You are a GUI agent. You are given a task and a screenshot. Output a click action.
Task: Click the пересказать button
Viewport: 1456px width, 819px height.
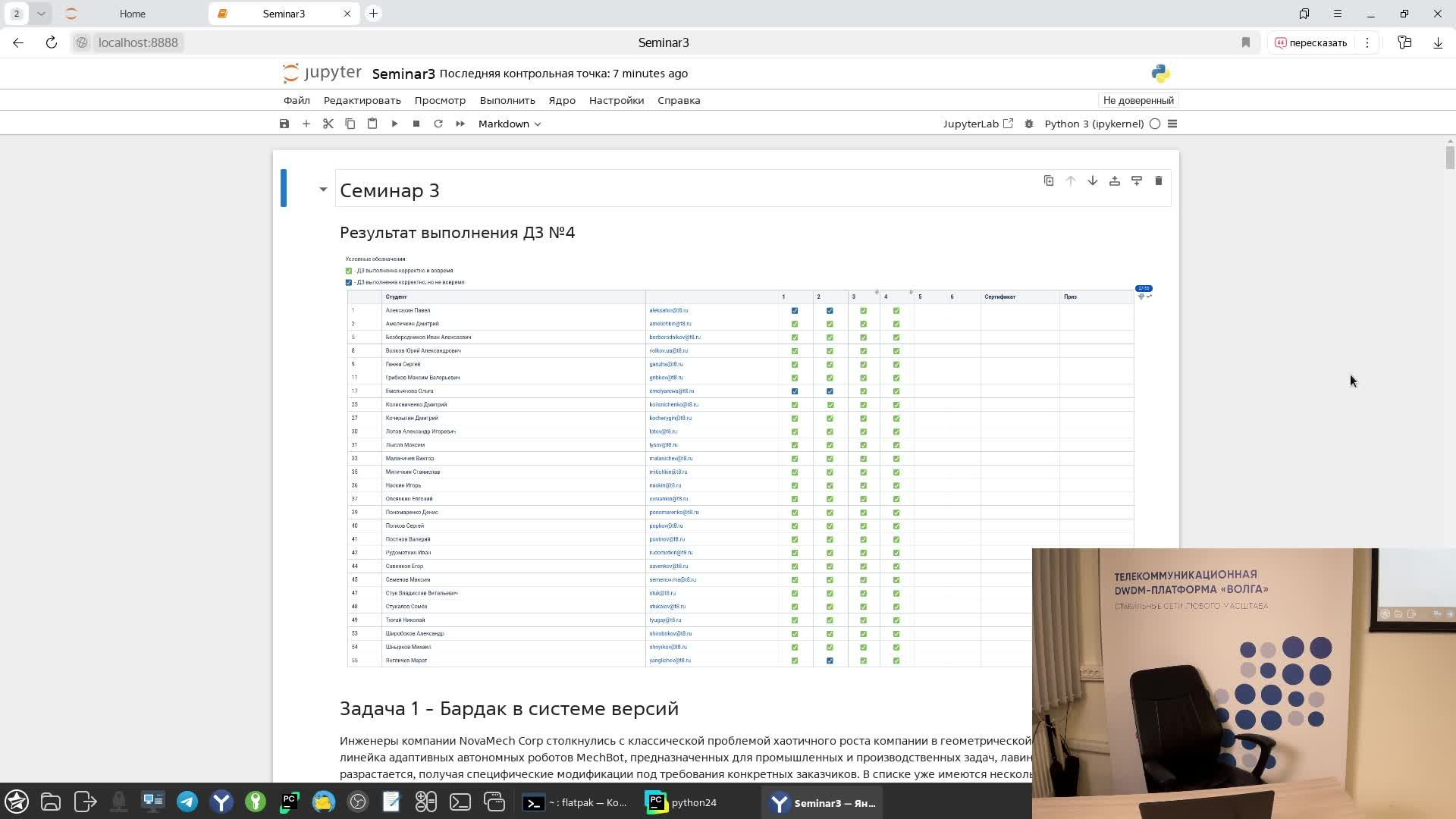(1311, 42)
